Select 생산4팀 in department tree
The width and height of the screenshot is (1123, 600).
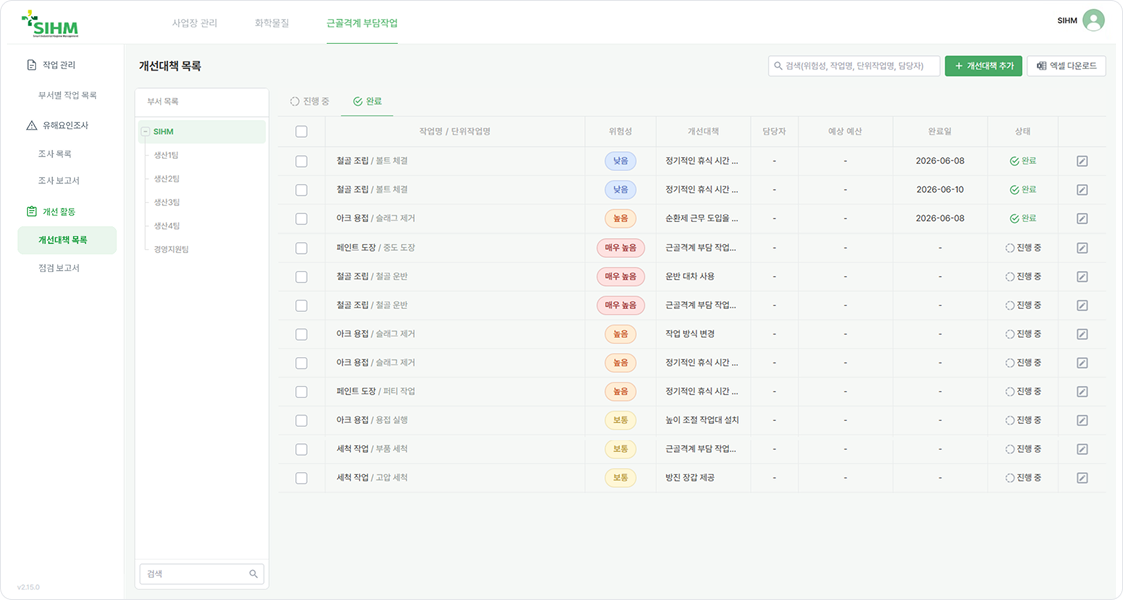166,226
